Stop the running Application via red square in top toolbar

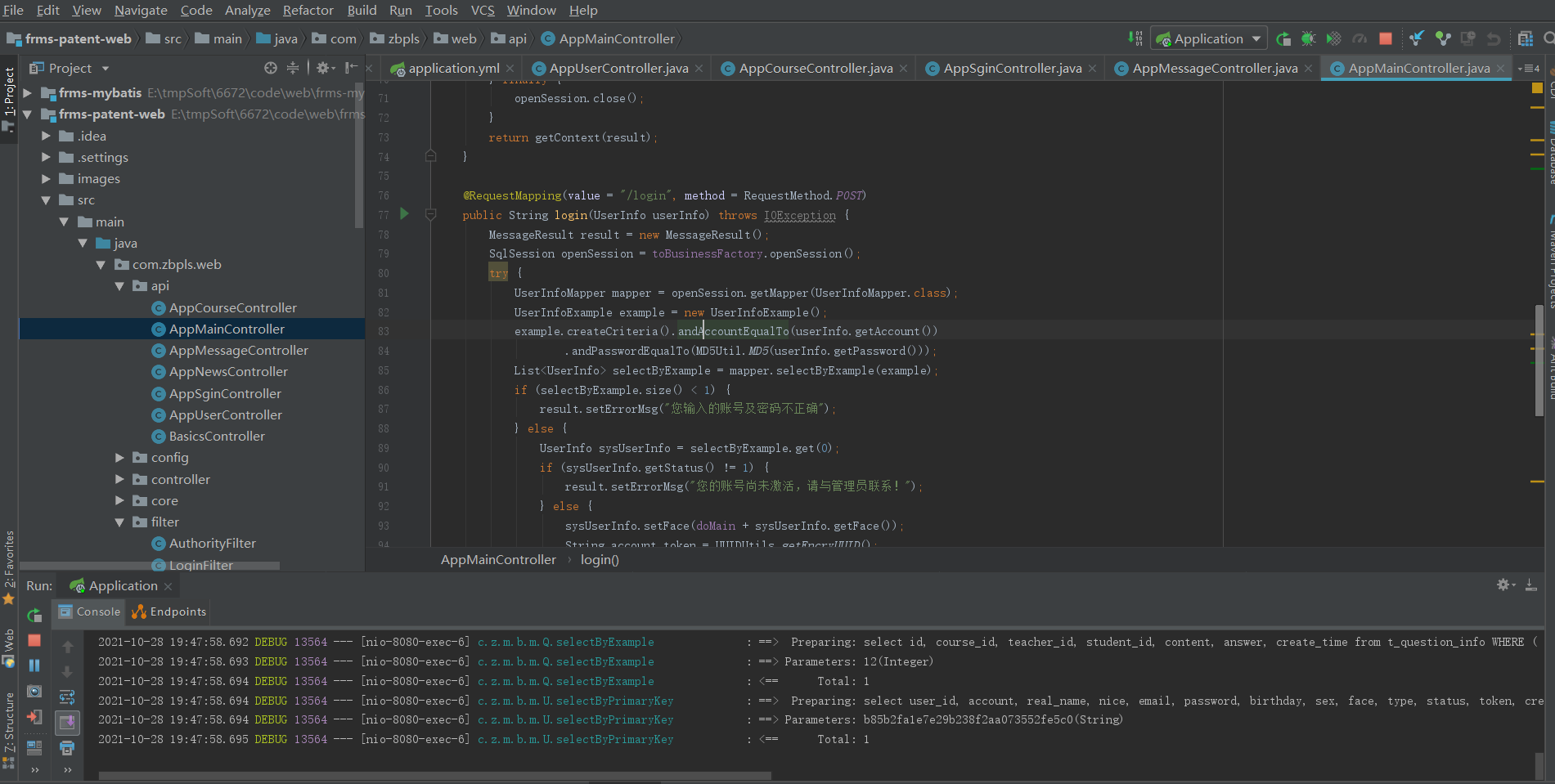click(1386, 38)
